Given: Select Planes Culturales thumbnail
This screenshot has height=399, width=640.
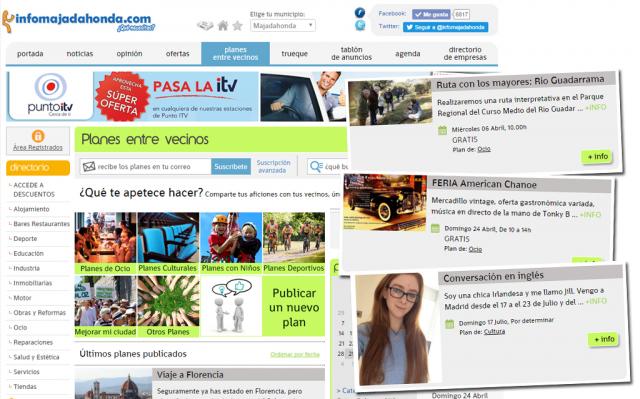Looking at the screenshot, I should pos(168,243).
